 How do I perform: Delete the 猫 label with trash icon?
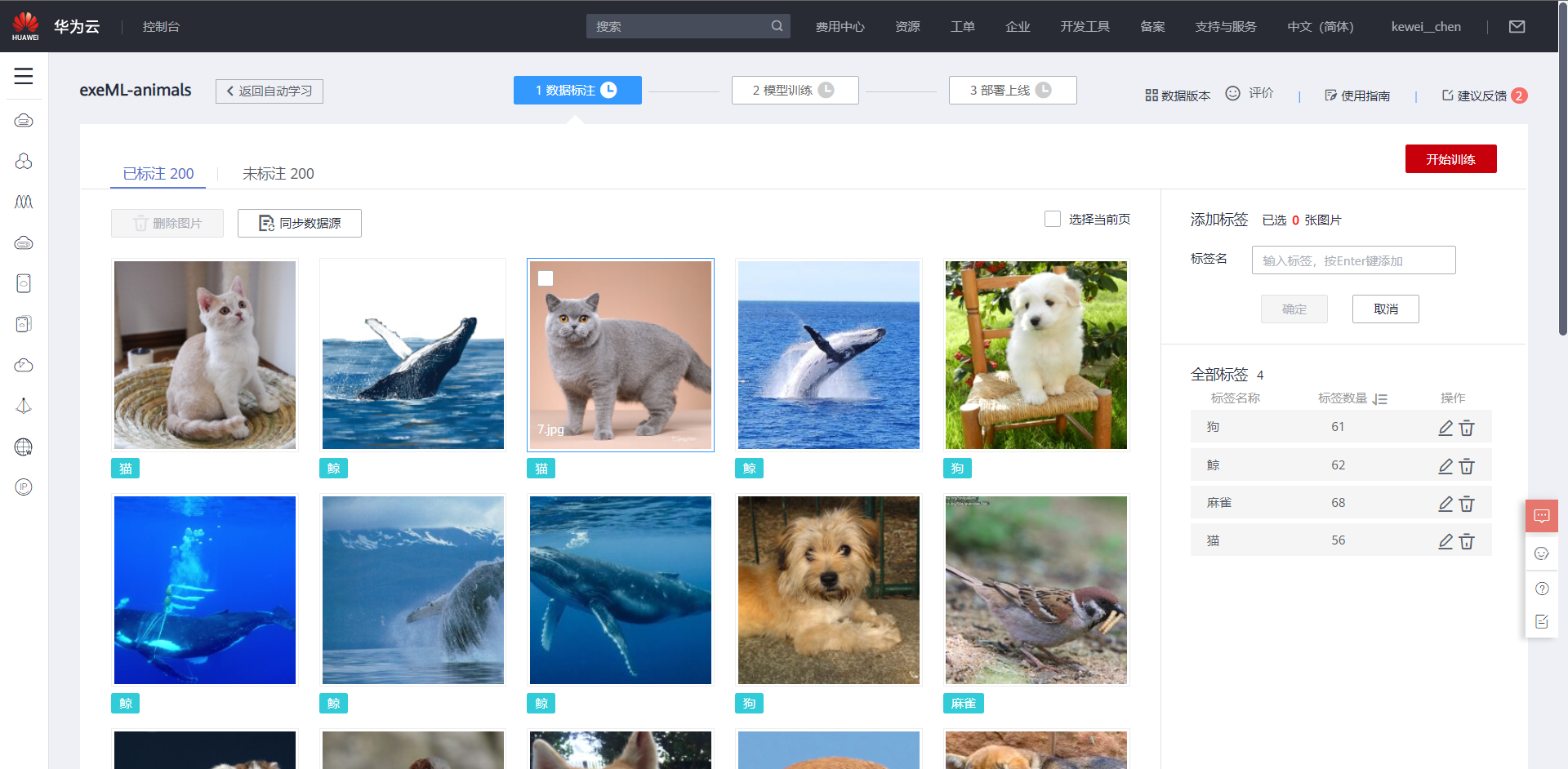(1467, 541)
